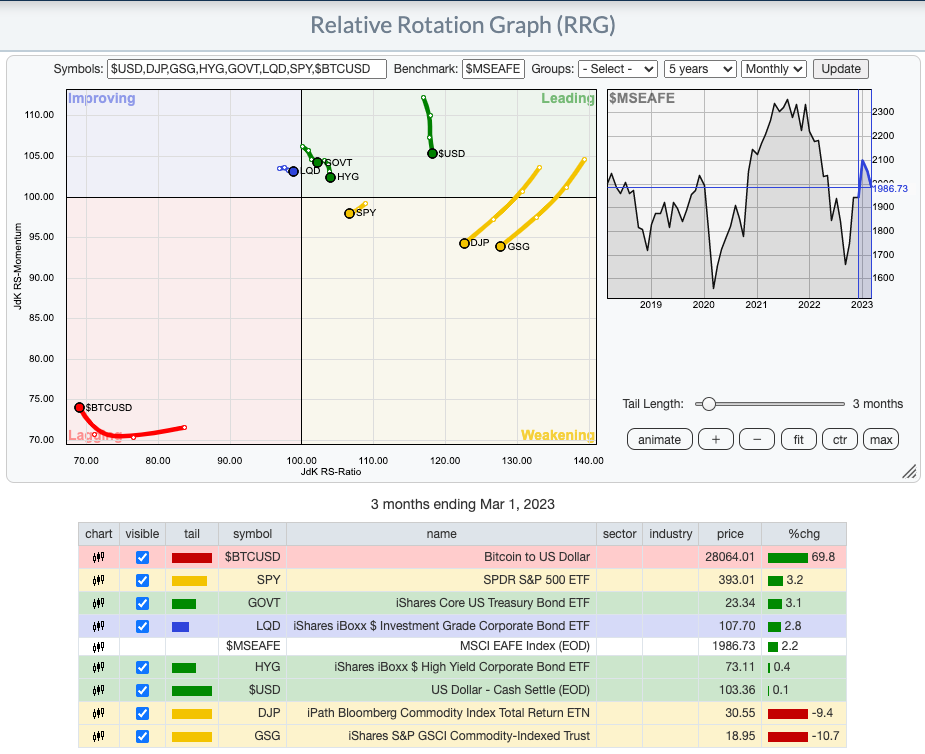The height and width of the screenshot is (754, 925).
Task: Click the red tail swatch for $BTCUSD
Action: click(x=192, y=558)
